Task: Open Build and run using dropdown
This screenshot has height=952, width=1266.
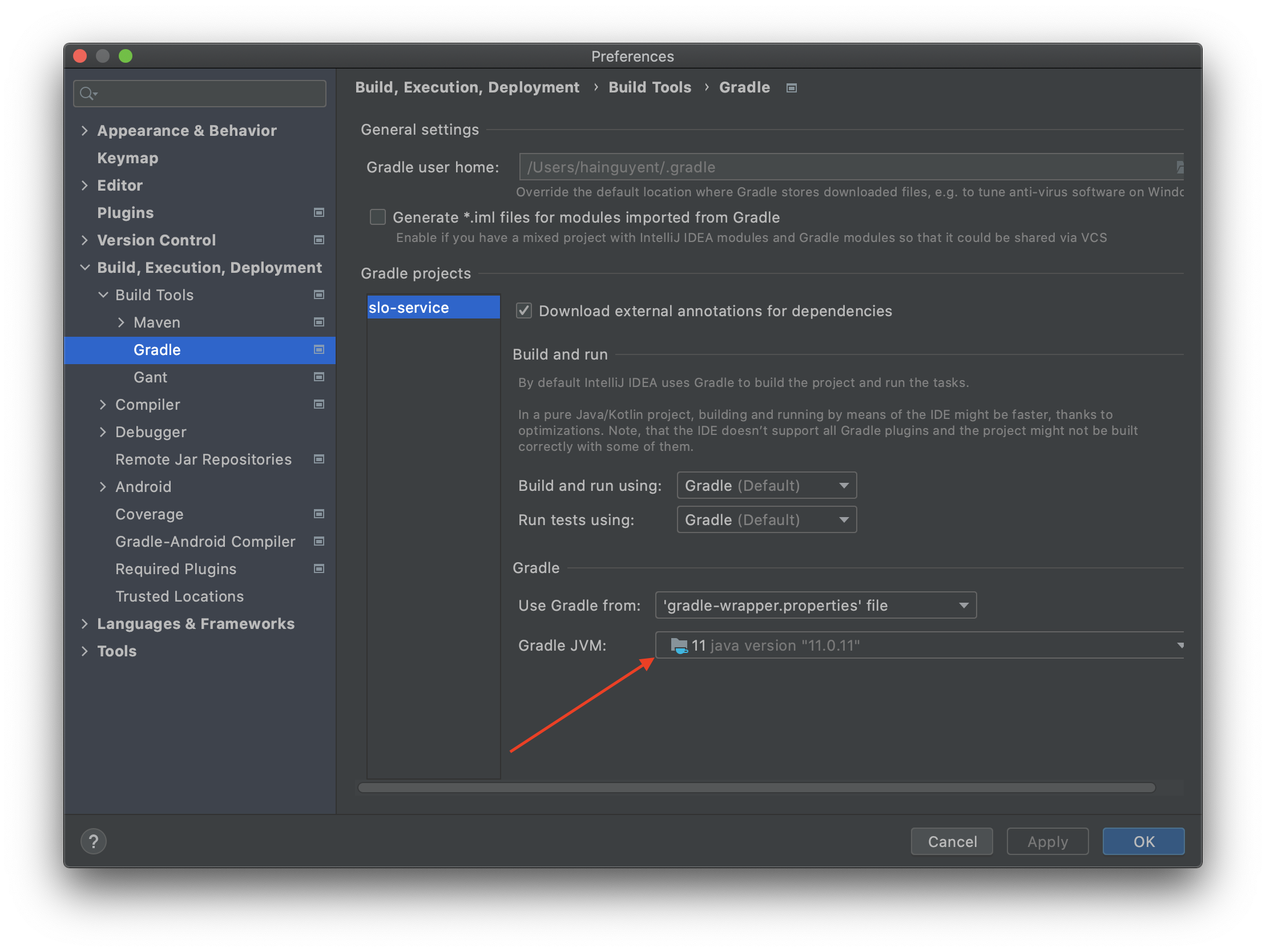Action: point(766,486)
